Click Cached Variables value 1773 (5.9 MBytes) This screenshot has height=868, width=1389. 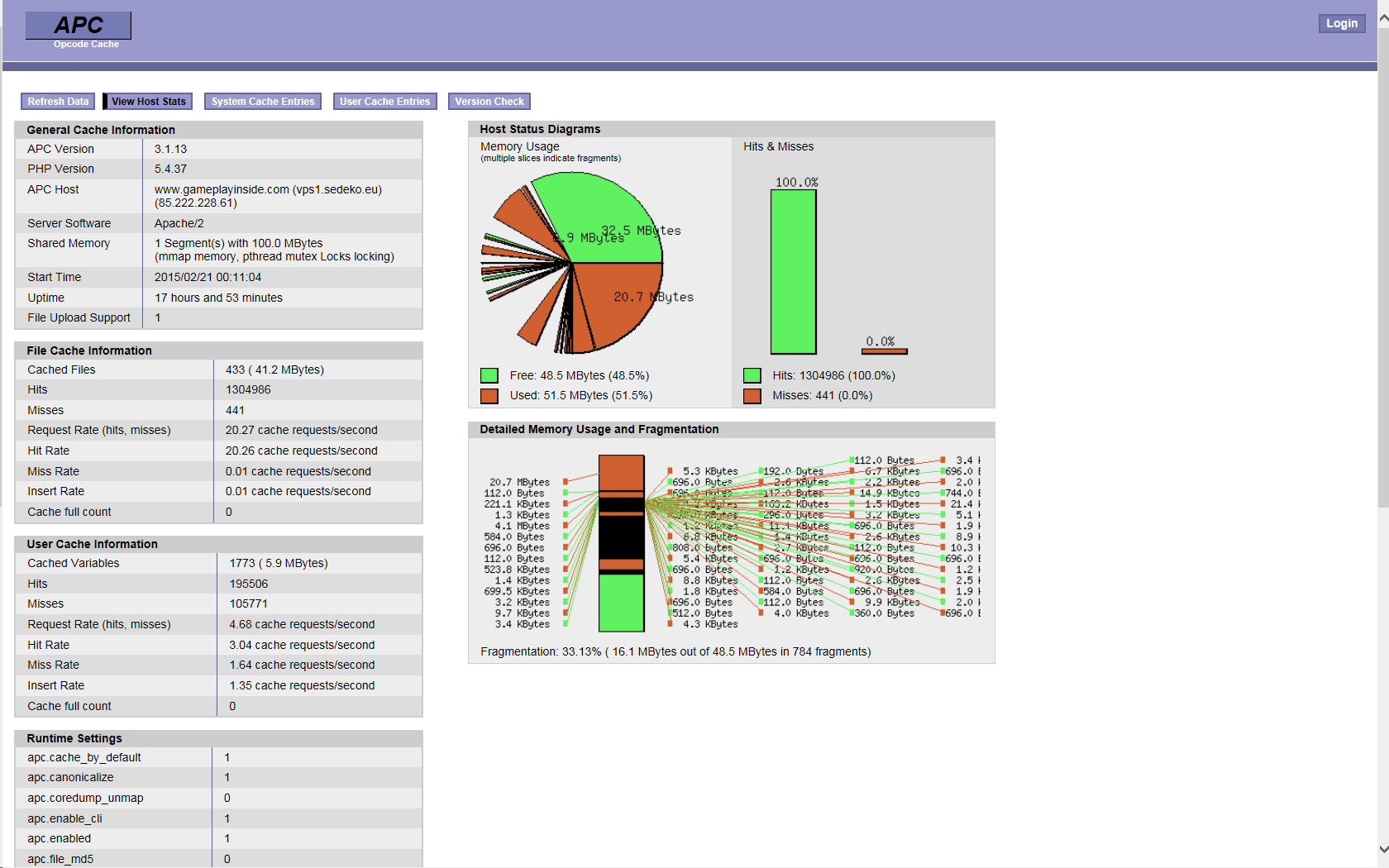coord(279,563)
